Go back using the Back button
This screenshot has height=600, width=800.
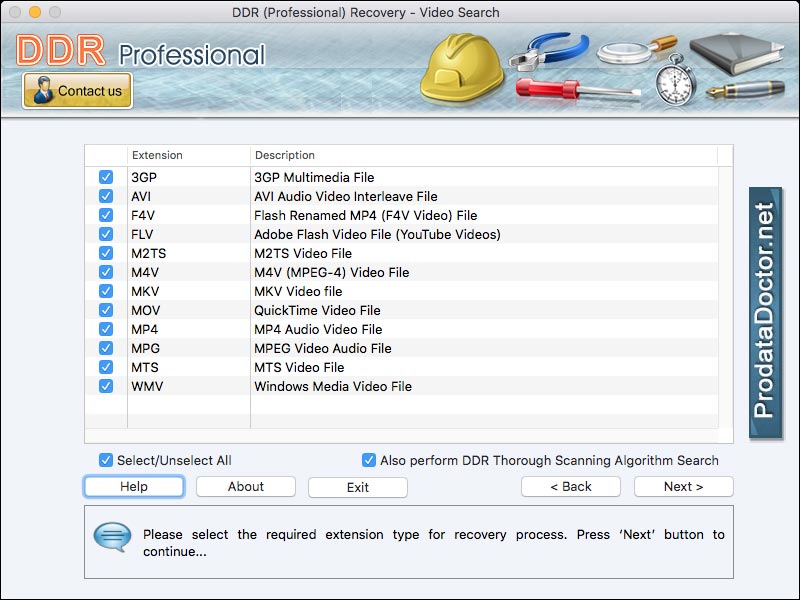click(x=570, y=487)
